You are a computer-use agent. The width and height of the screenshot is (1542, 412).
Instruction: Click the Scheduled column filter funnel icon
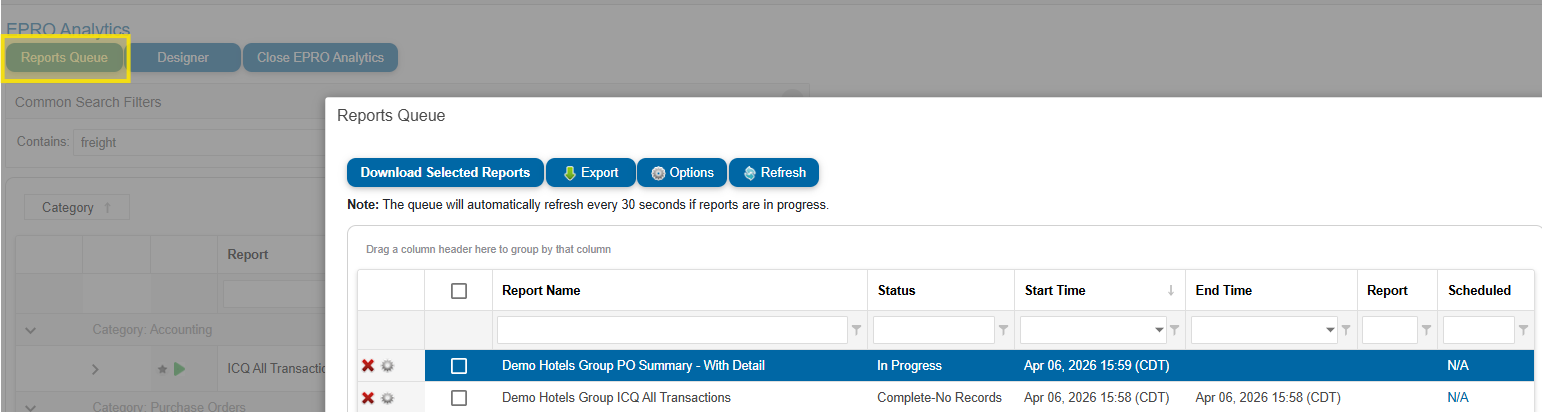pyautogui.click(x=1523, y=330)
